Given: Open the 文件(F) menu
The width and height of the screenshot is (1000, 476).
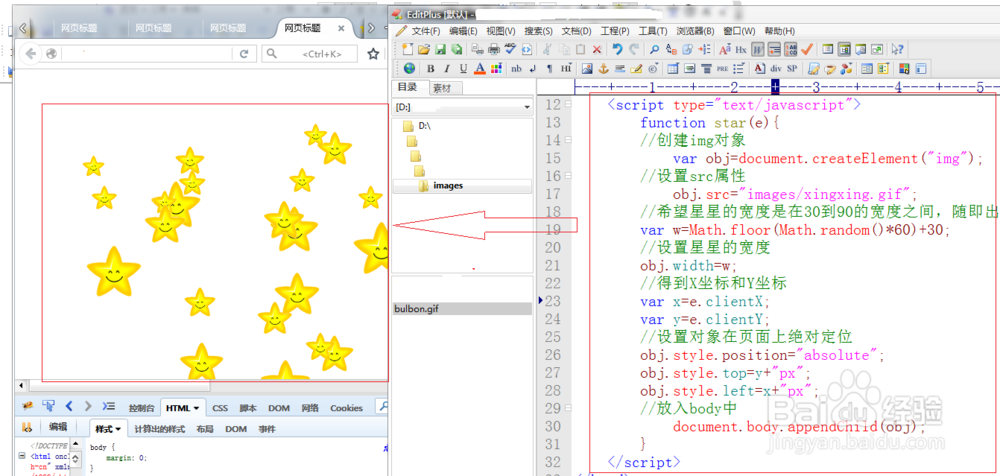Looking at the screenshot, I should pos(425,31).
